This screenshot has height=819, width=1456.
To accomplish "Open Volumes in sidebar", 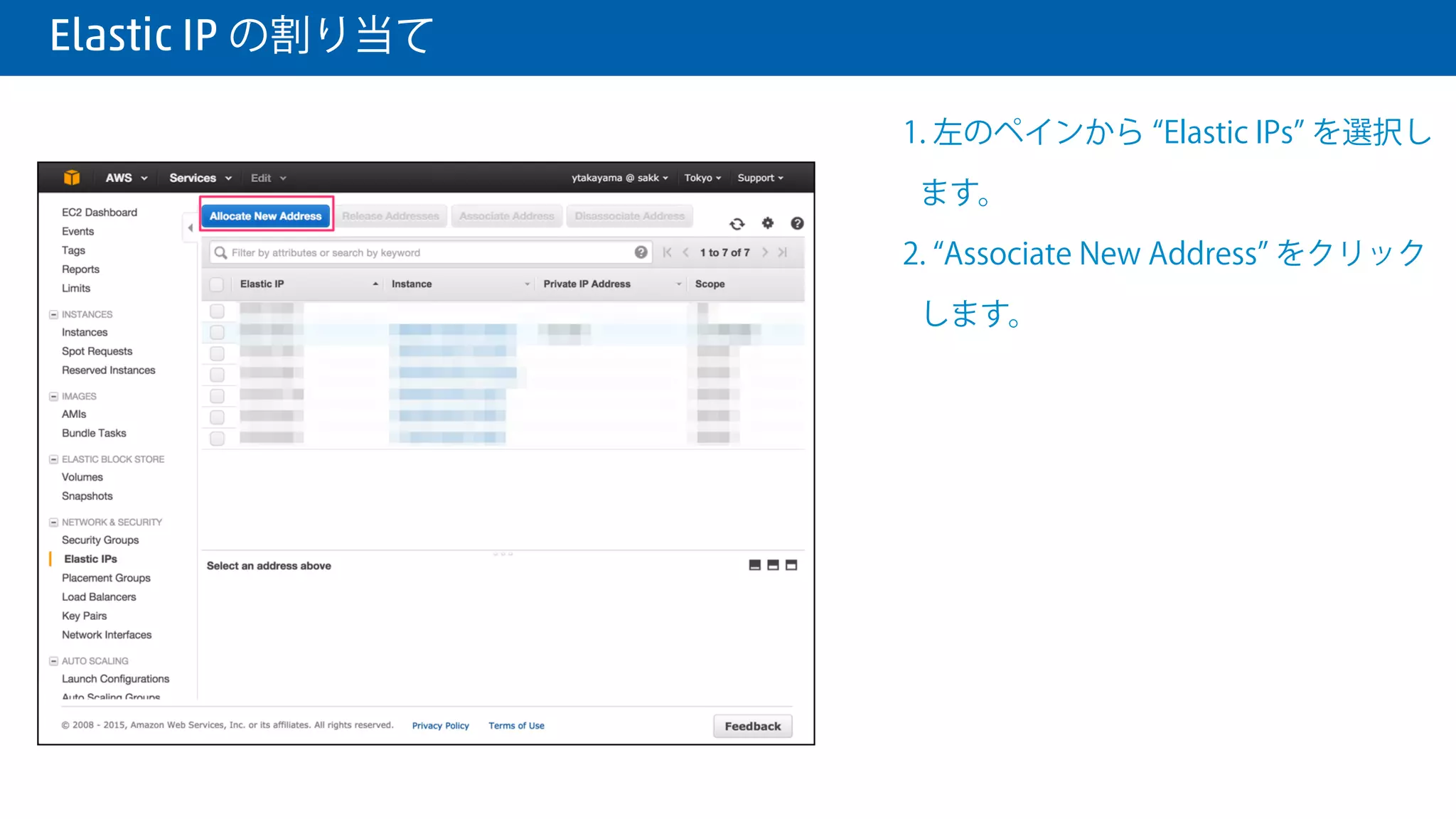I will pyautogui.click(x=82, y=477).
